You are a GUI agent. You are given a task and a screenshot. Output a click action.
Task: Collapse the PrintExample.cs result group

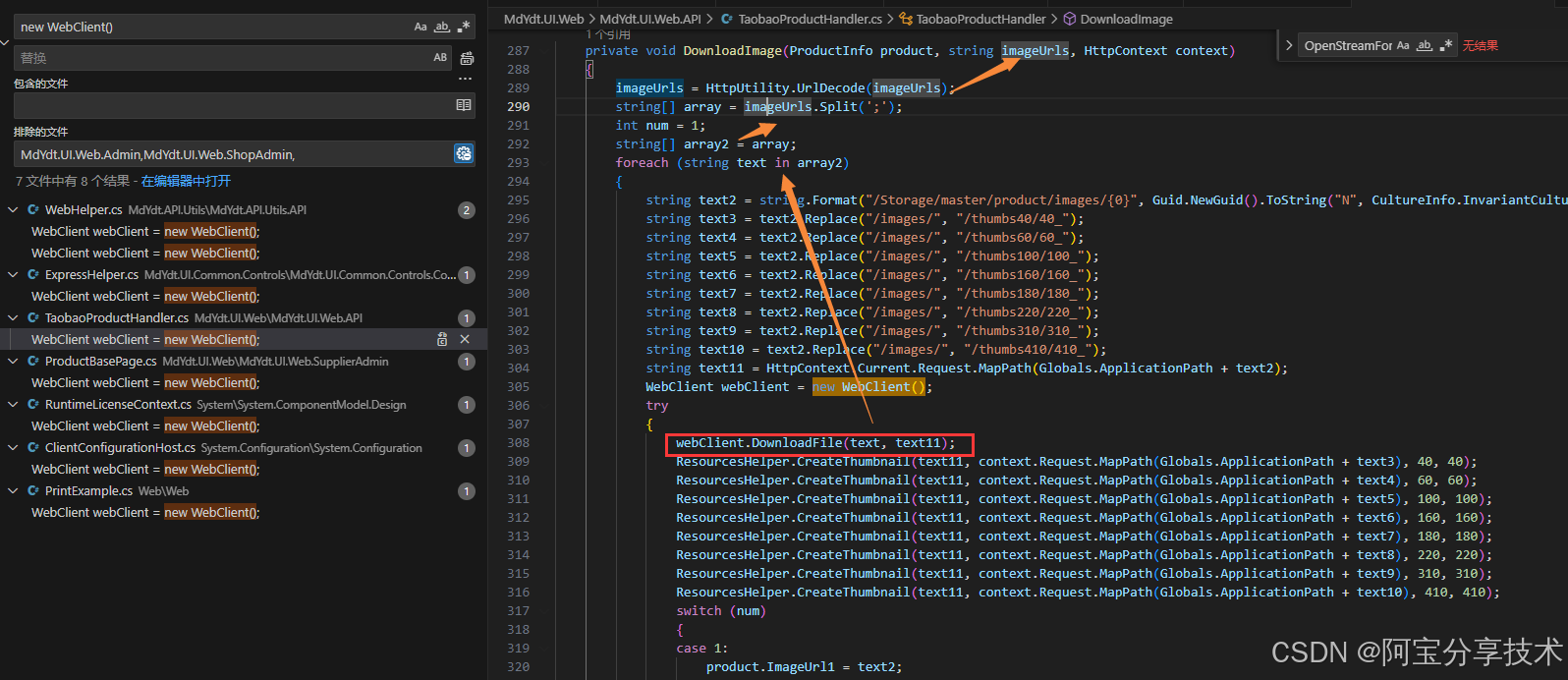tap(13, 490)
